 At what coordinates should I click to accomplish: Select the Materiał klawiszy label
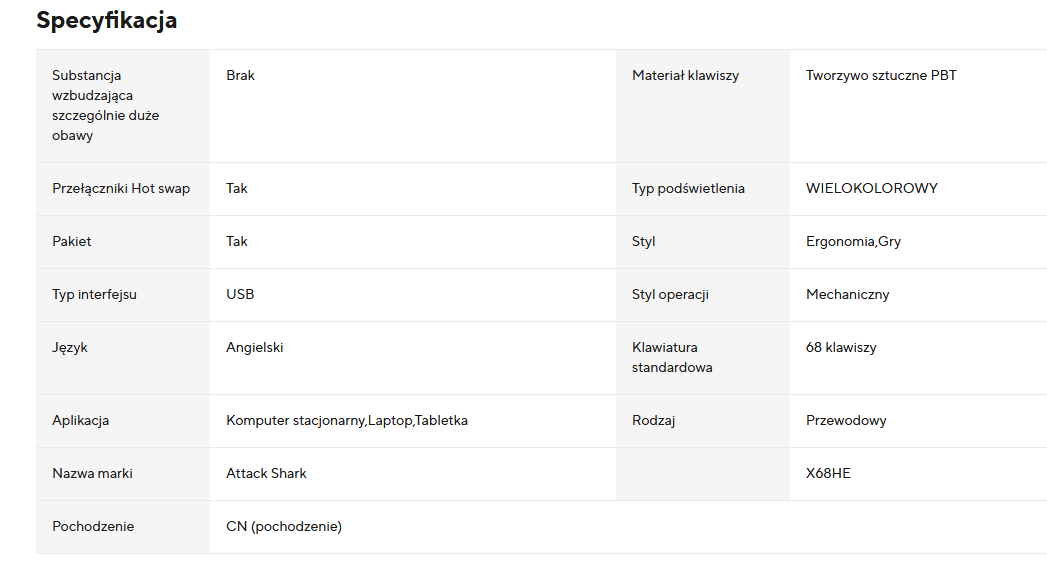685,75
